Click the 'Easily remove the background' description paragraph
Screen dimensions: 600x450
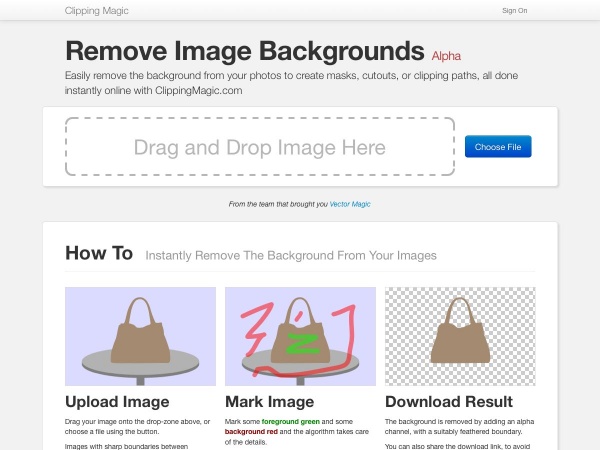(x=291, y=83)
